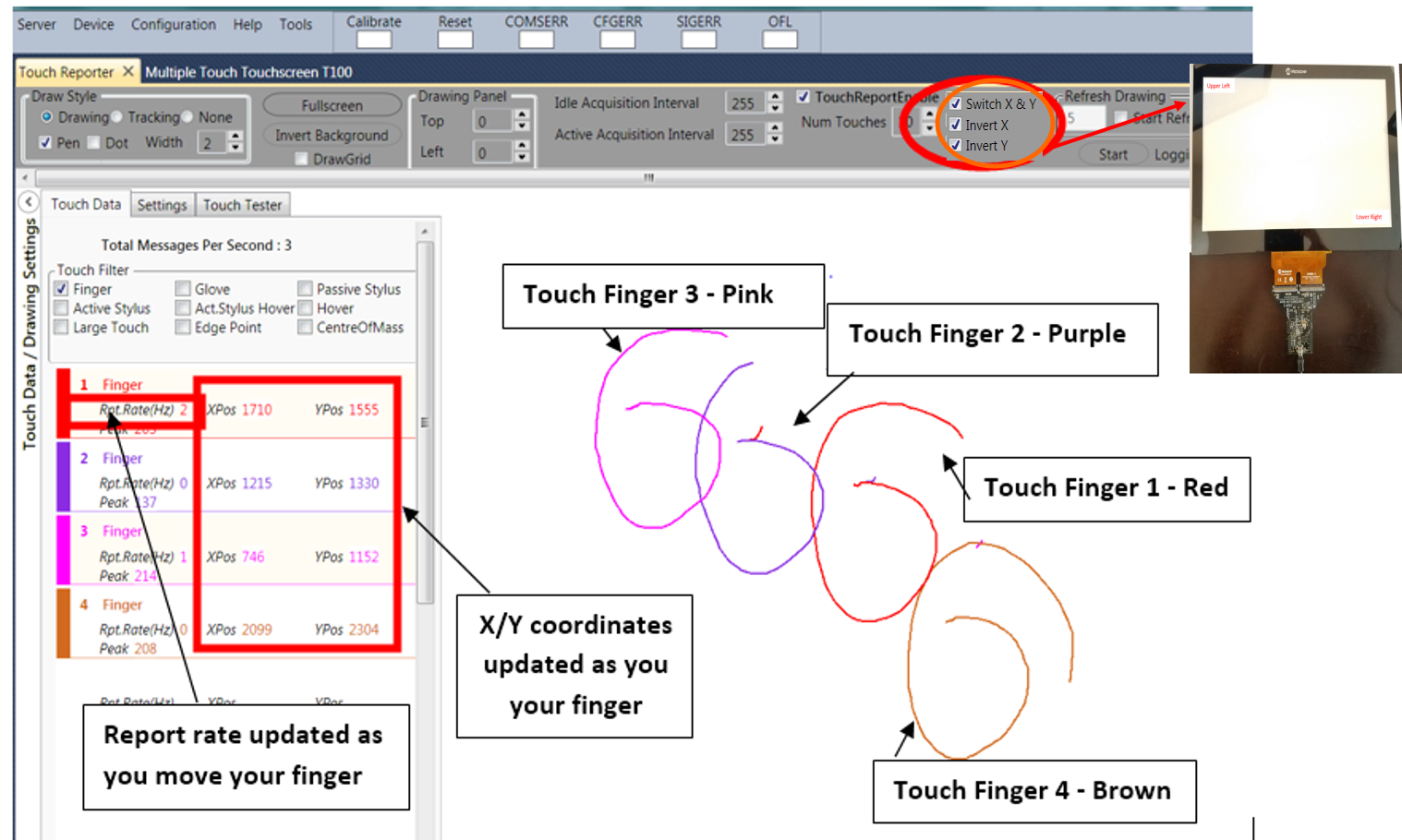Open the Tools menu
Image resolution: width=1402 pixels, height=840 pixels.
[295, 25]
